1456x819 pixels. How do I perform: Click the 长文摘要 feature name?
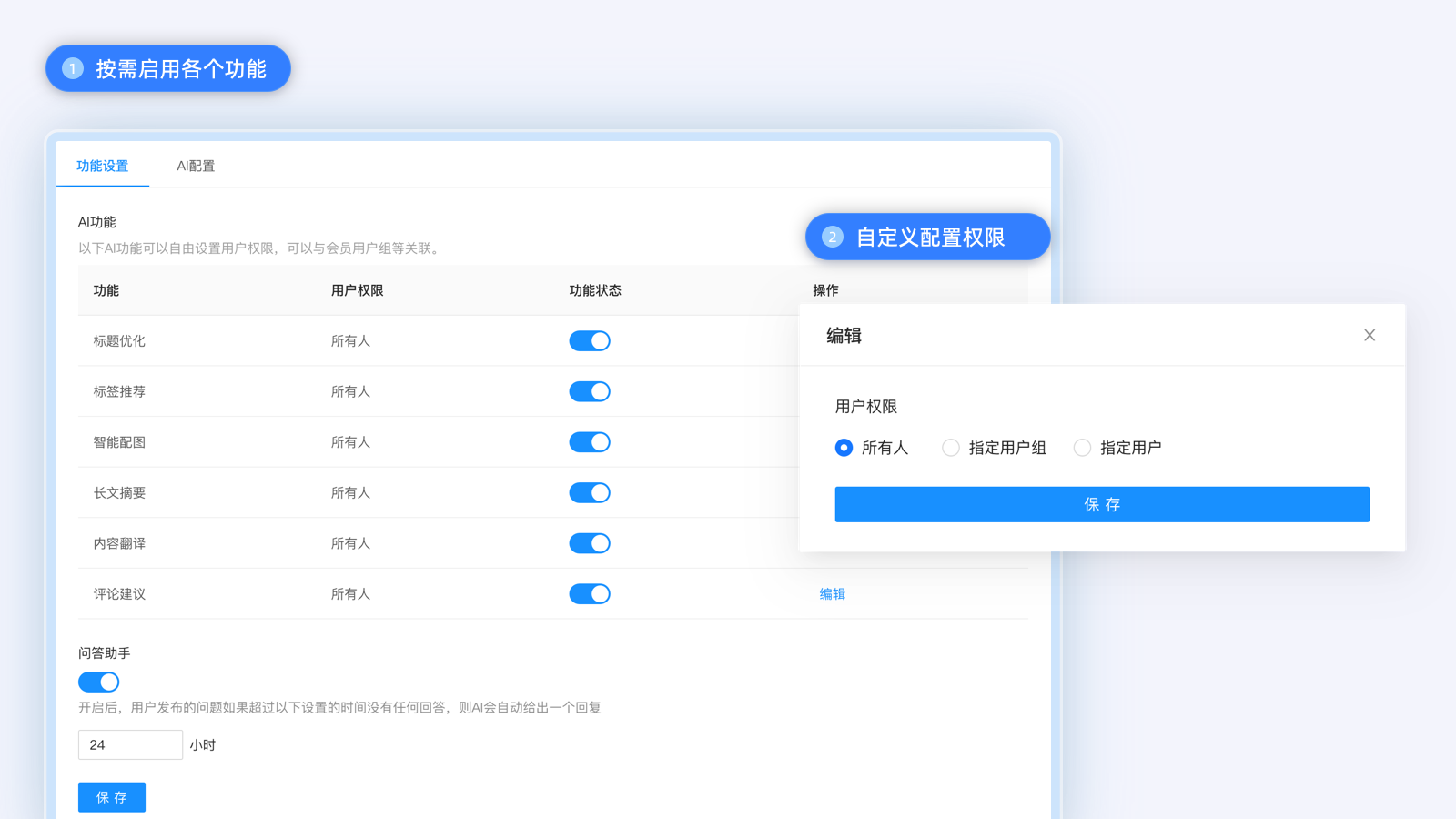pyautogui.click(x=119, y=492)
